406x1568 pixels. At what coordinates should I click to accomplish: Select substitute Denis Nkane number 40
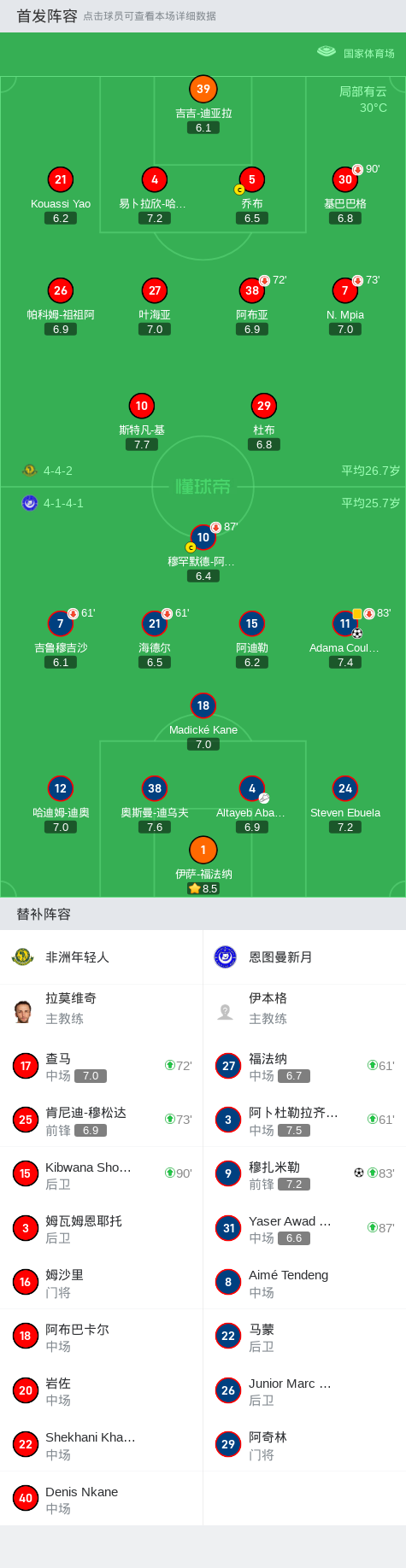click(x=101, y=1500)
